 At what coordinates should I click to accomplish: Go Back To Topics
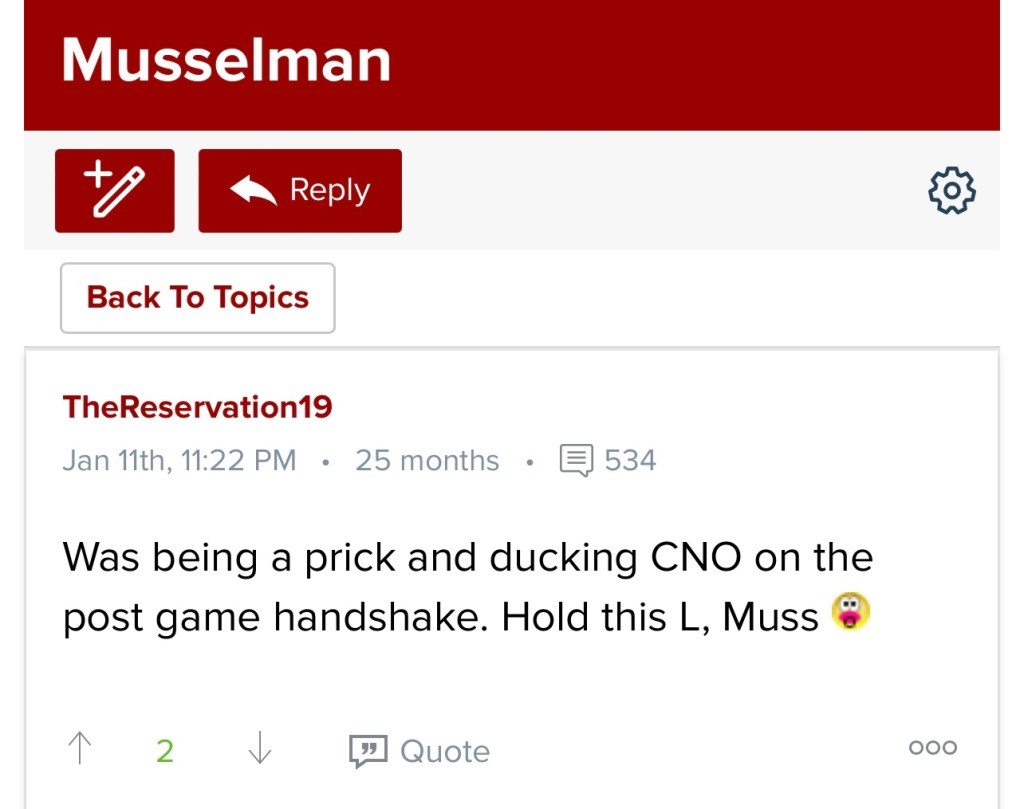pos(197,298)
